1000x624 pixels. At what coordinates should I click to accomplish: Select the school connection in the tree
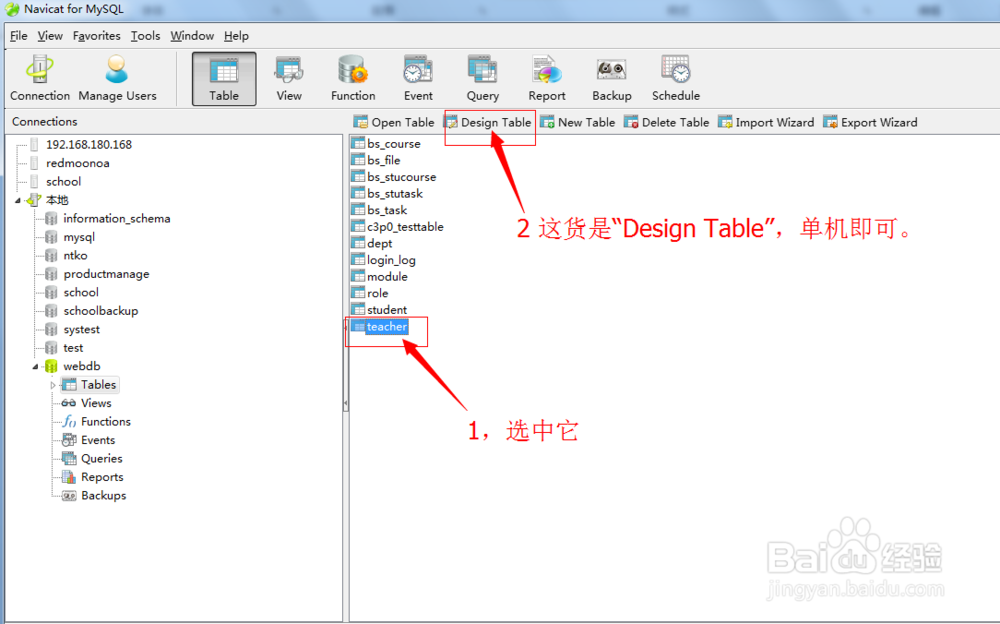(x=63, y=182)
